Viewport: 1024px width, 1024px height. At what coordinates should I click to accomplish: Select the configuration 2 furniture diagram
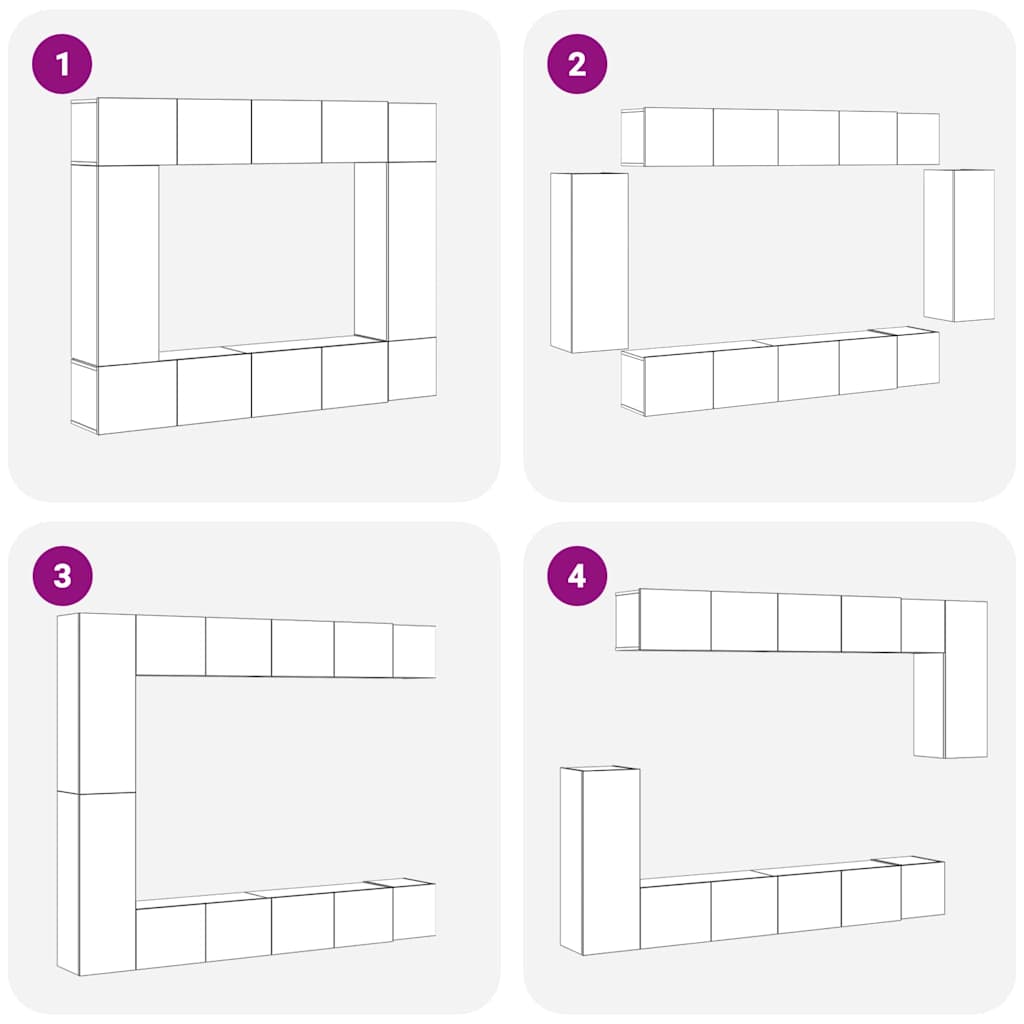773,261
